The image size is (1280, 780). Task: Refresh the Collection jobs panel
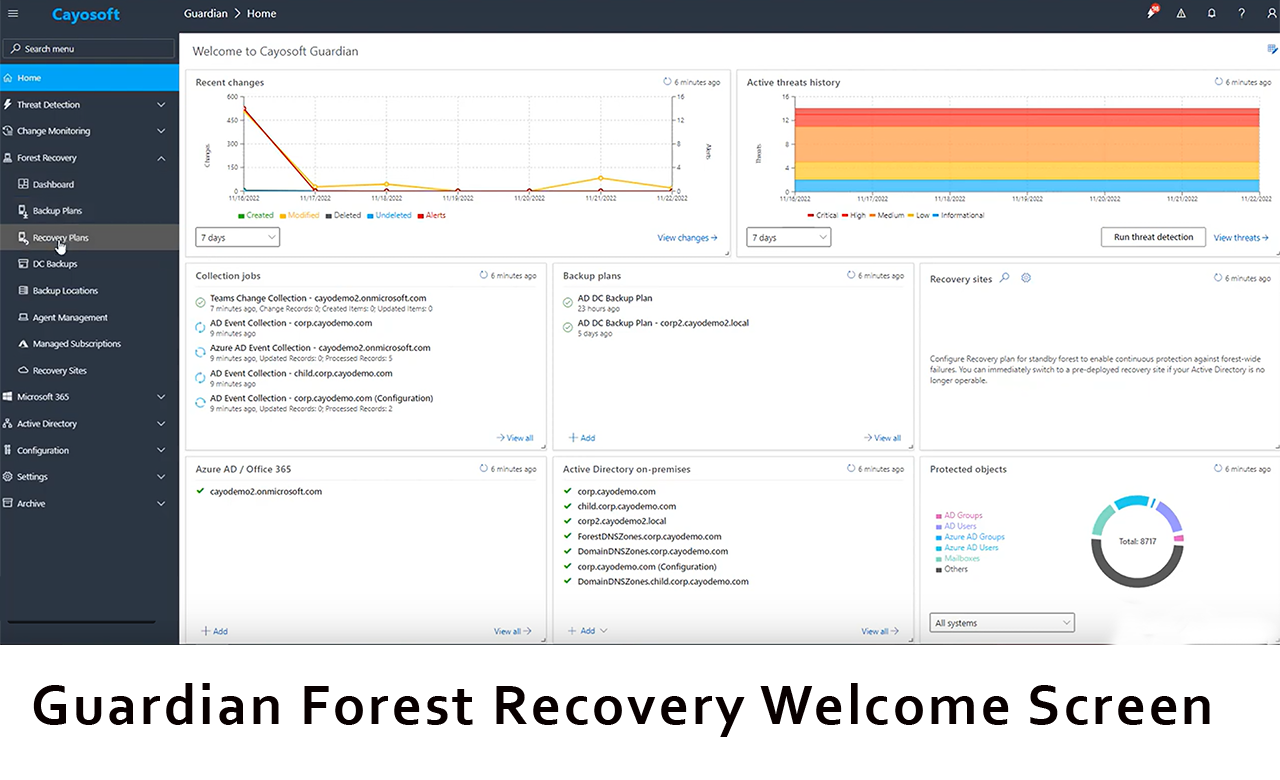(x=484, y=275)
